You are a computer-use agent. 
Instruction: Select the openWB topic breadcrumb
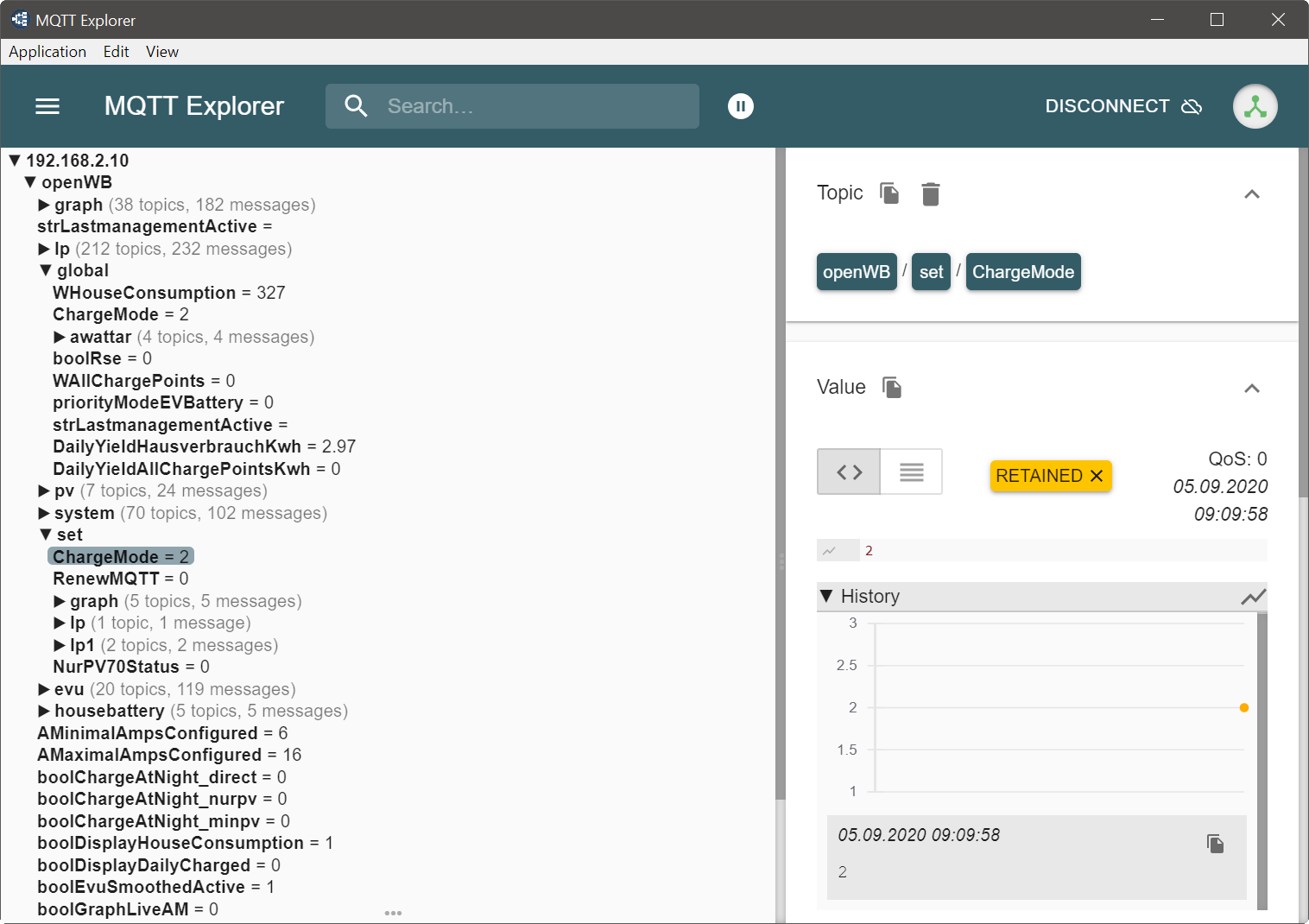[x=856, y=272]
